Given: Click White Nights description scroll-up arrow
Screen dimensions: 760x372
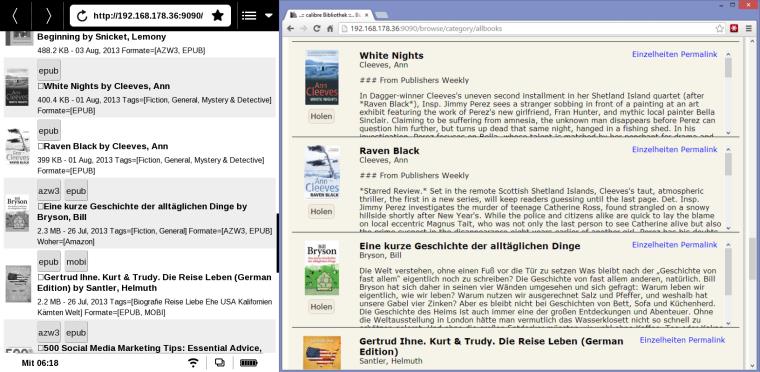Looking at the screenshot, I should (x=728, y=54).
